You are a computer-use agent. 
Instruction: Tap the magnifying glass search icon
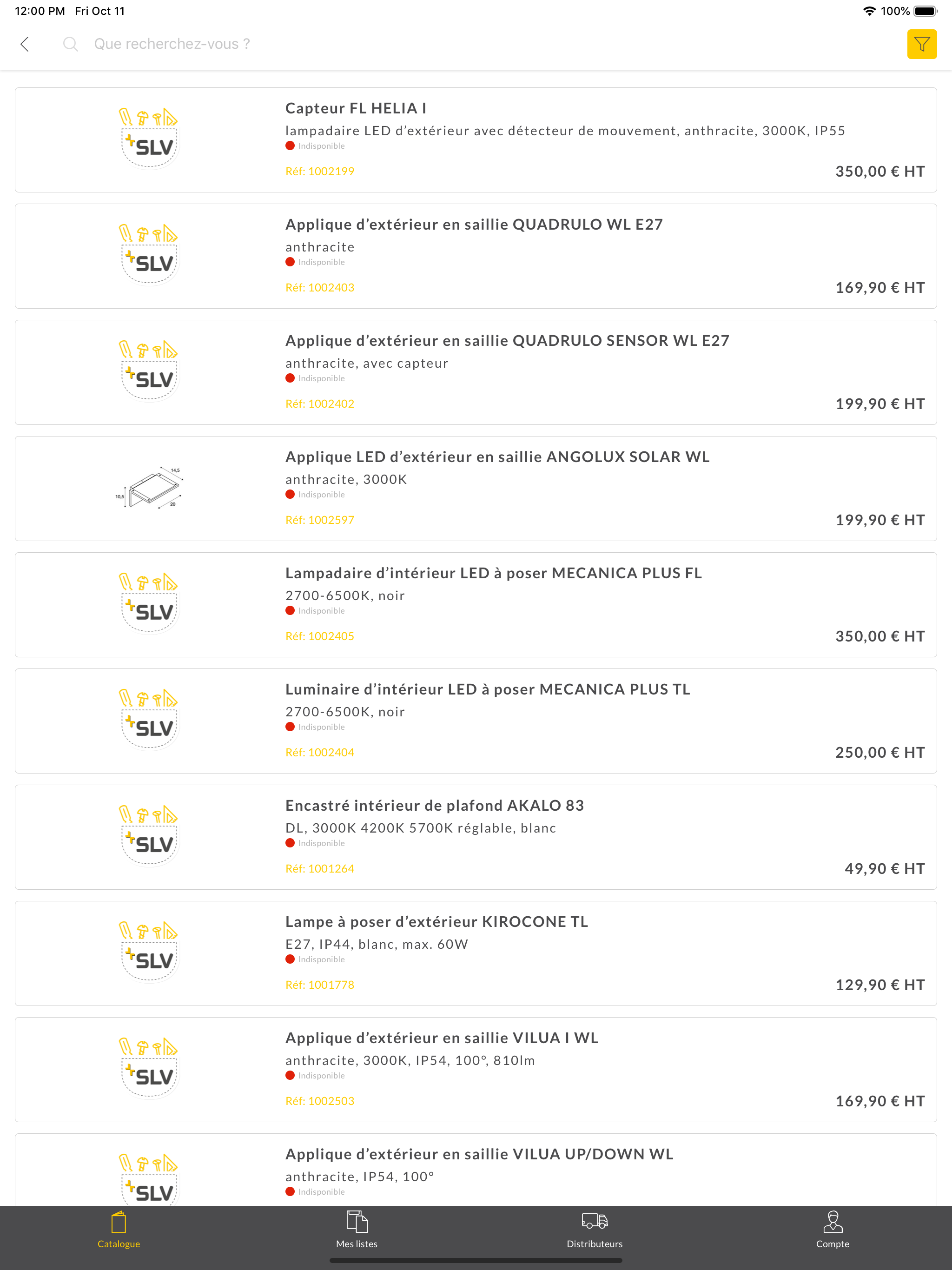pos(70,44)
